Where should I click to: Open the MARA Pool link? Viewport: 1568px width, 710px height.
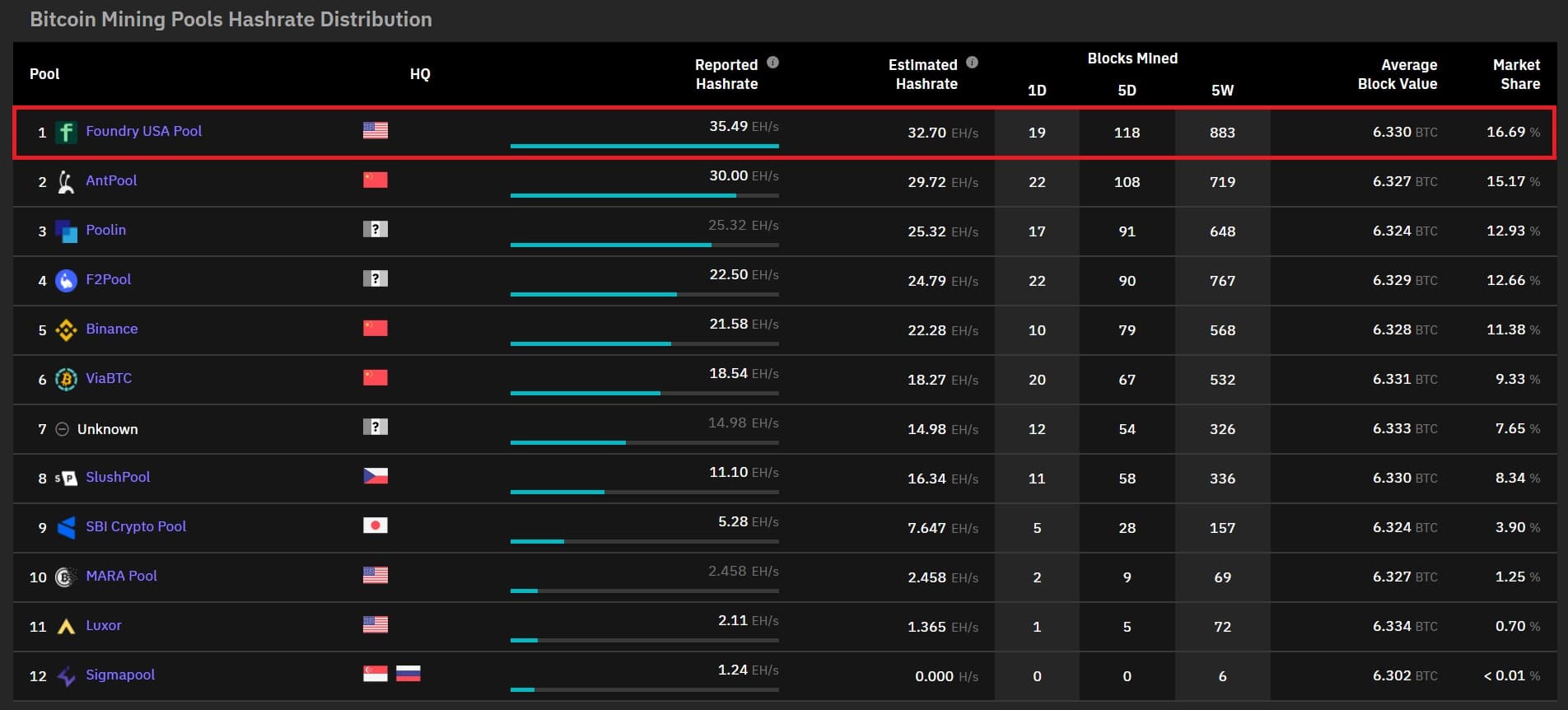click(x=121, y=576)
